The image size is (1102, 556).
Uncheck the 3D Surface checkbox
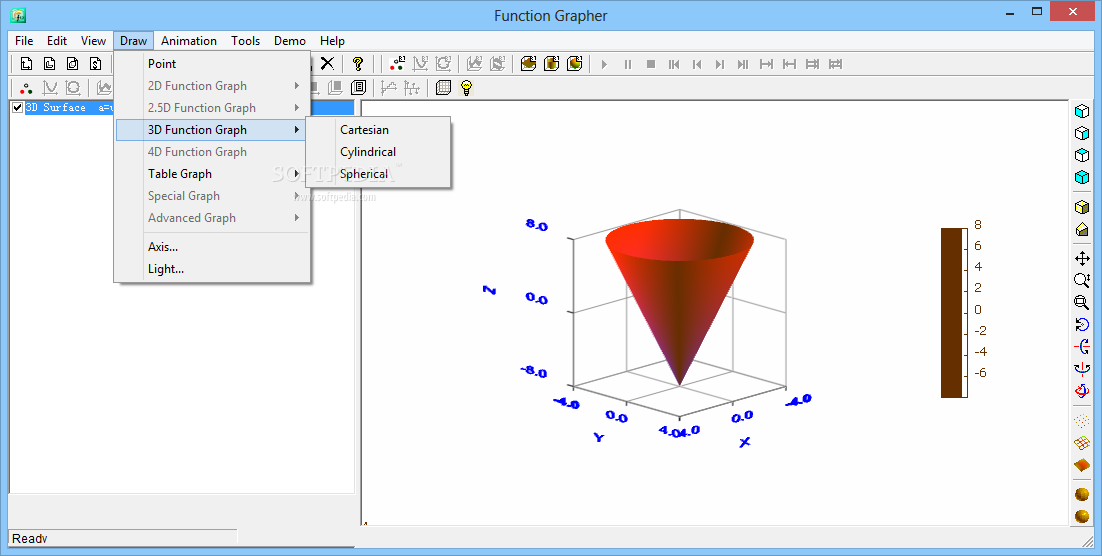[18, 108]
